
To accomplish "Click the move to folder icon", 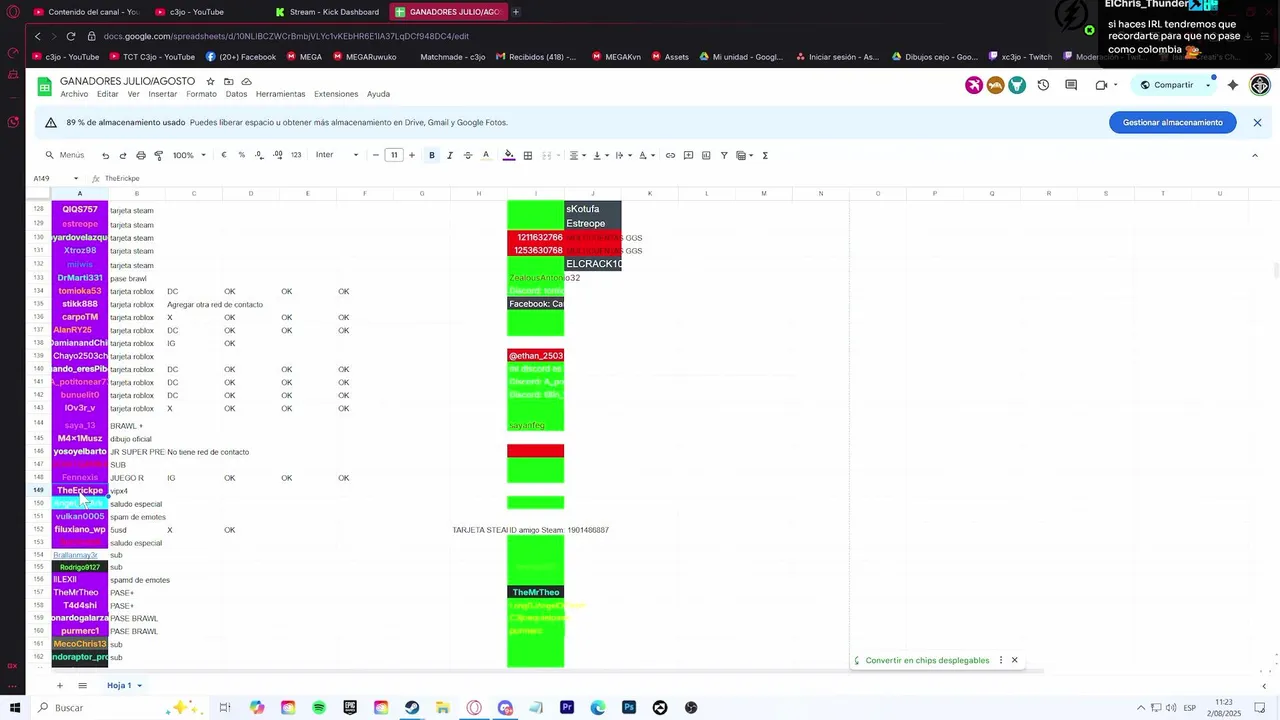I will coord(228,81).
